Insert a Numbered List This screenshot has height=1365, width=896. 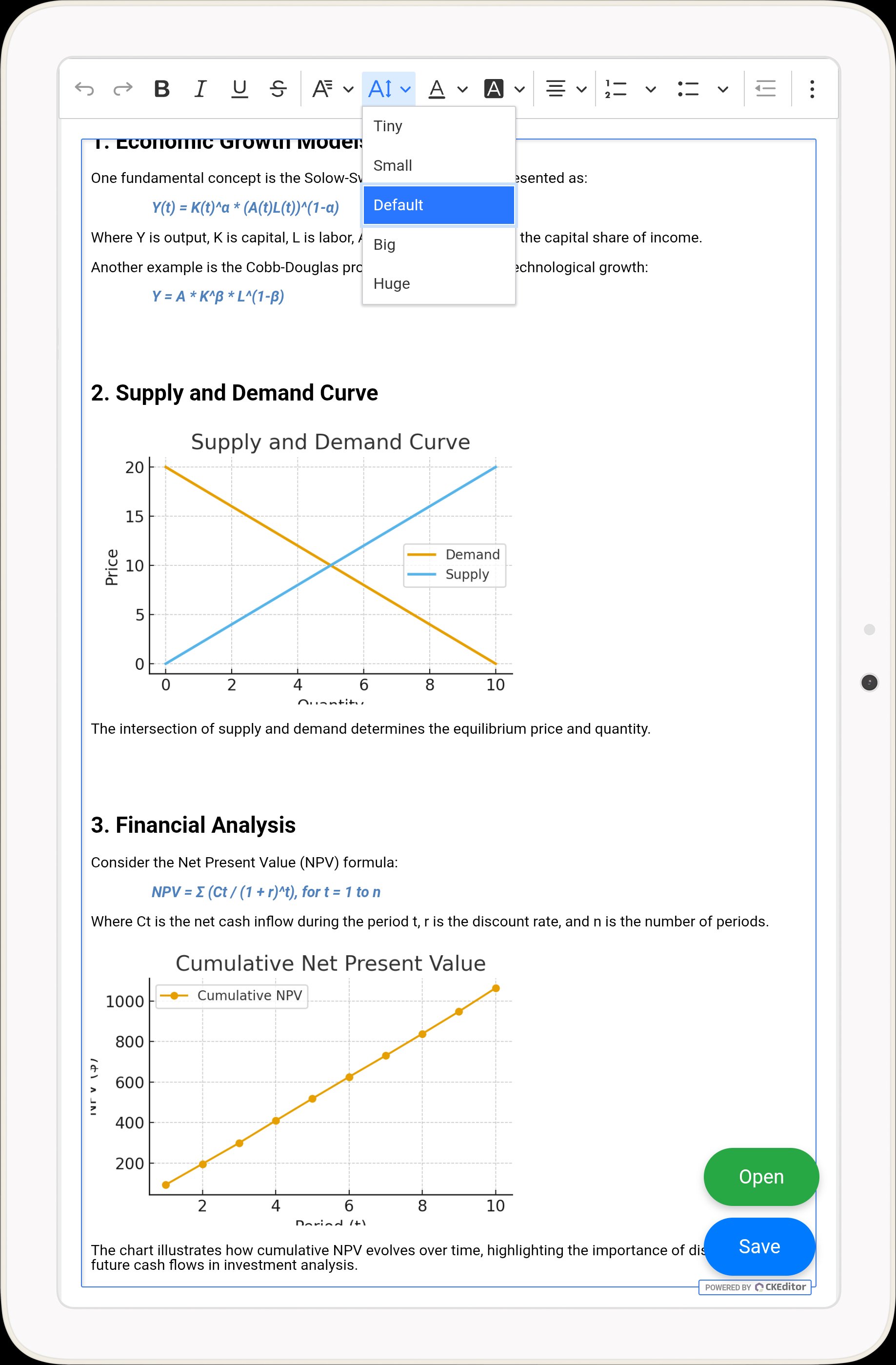tap(616, 89)
